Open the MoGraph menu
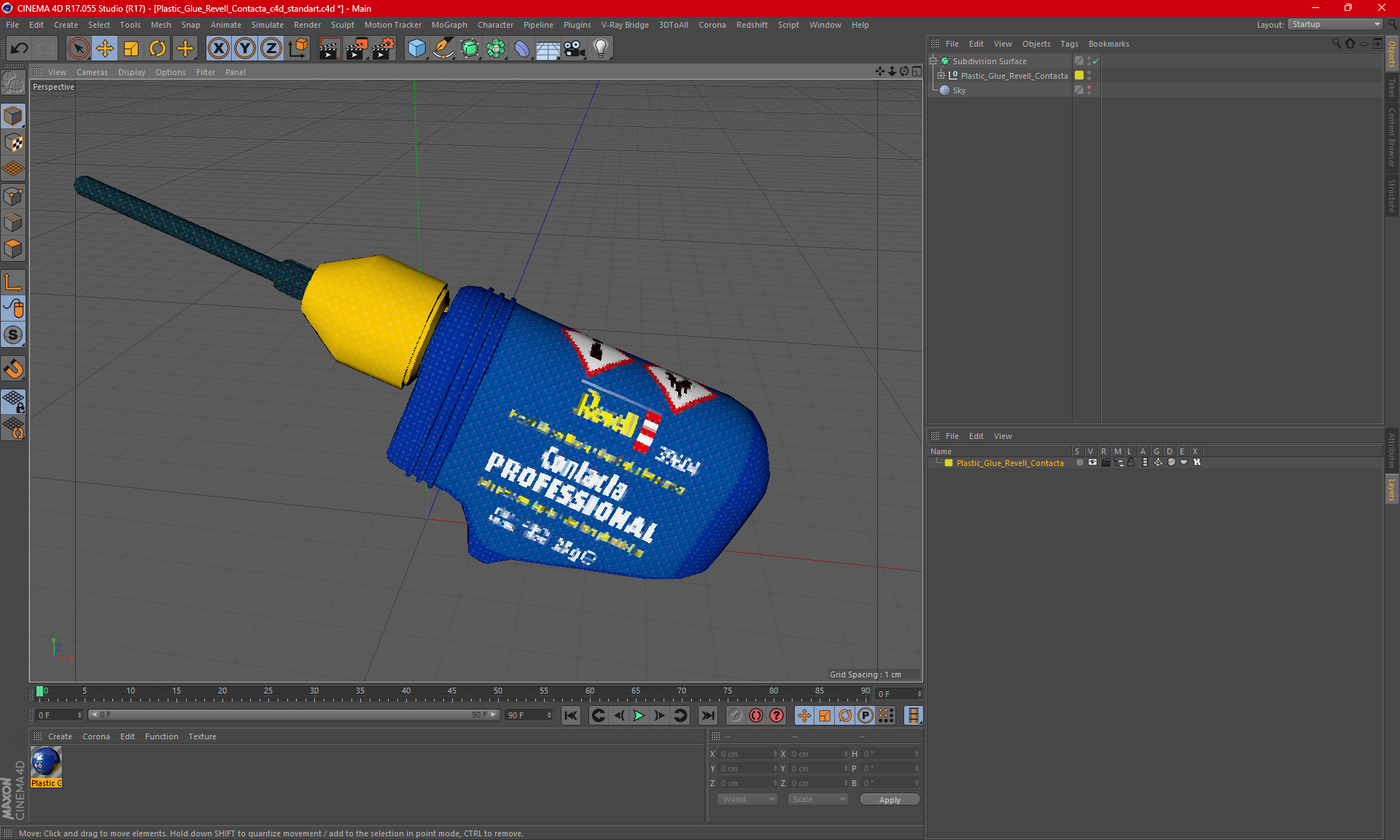The height and width of the screenshot is (840, 1400). click(x=449, y=25)
